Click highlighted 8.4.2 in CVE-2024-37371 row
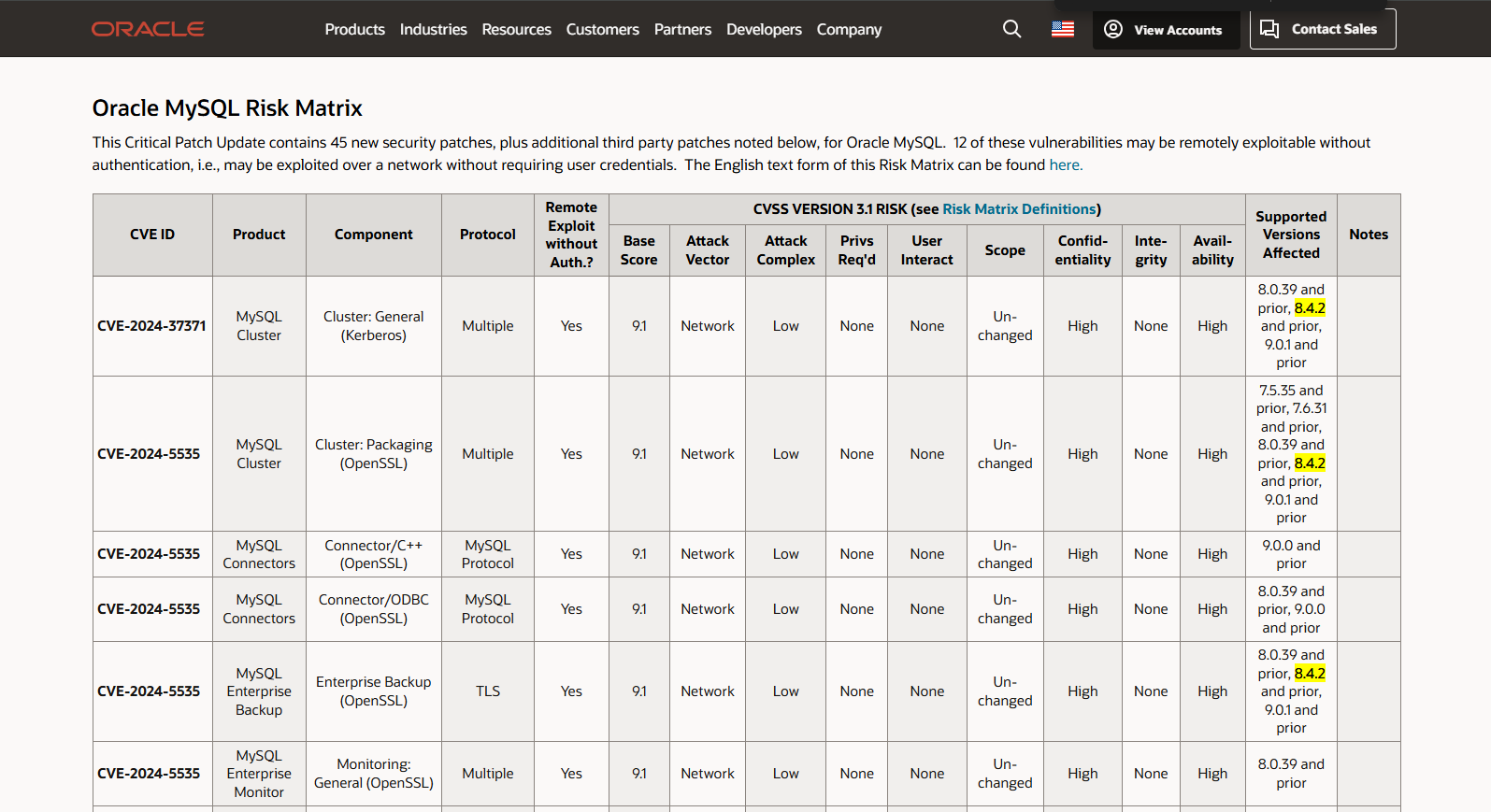This screenshot has width=1491, height=812. click(x=1310, y=308)
